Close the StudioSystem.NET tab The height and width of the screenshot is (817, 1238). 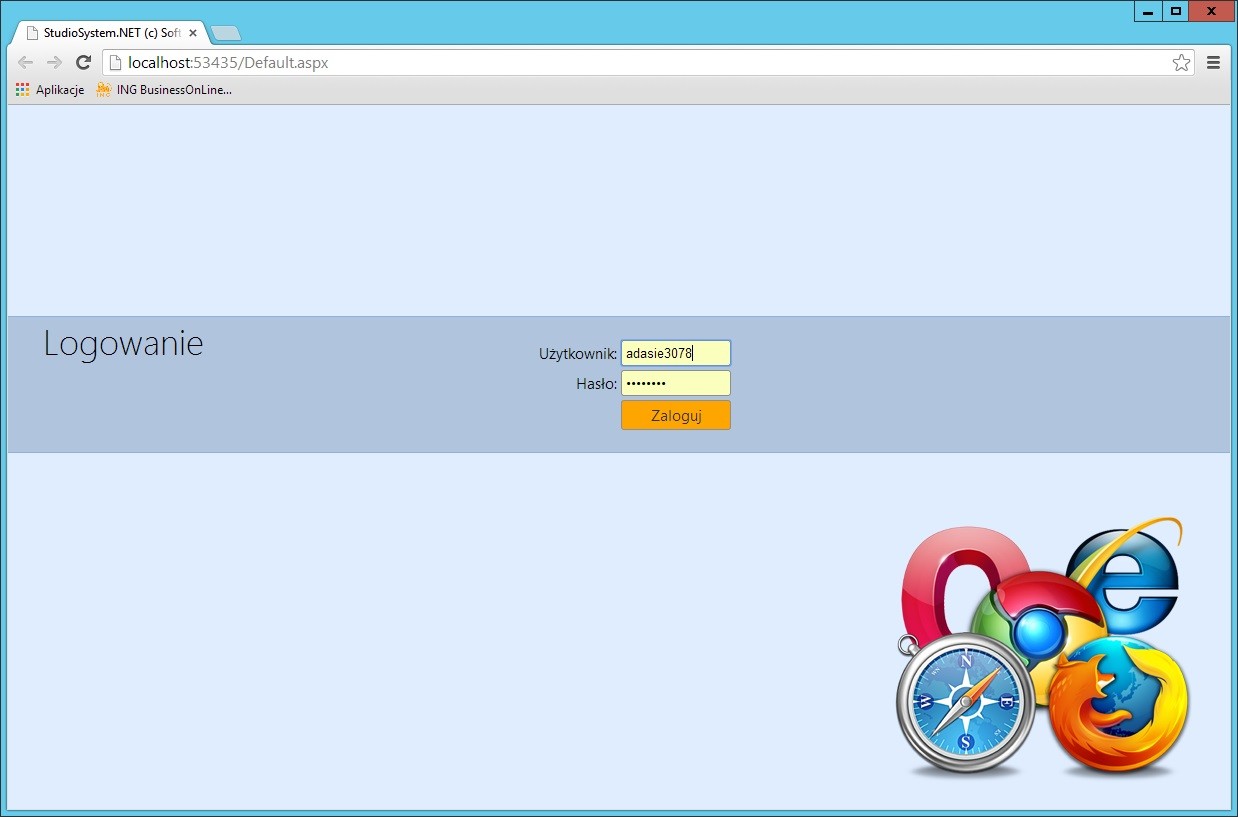pyautogui.click(x=193, y=33)
